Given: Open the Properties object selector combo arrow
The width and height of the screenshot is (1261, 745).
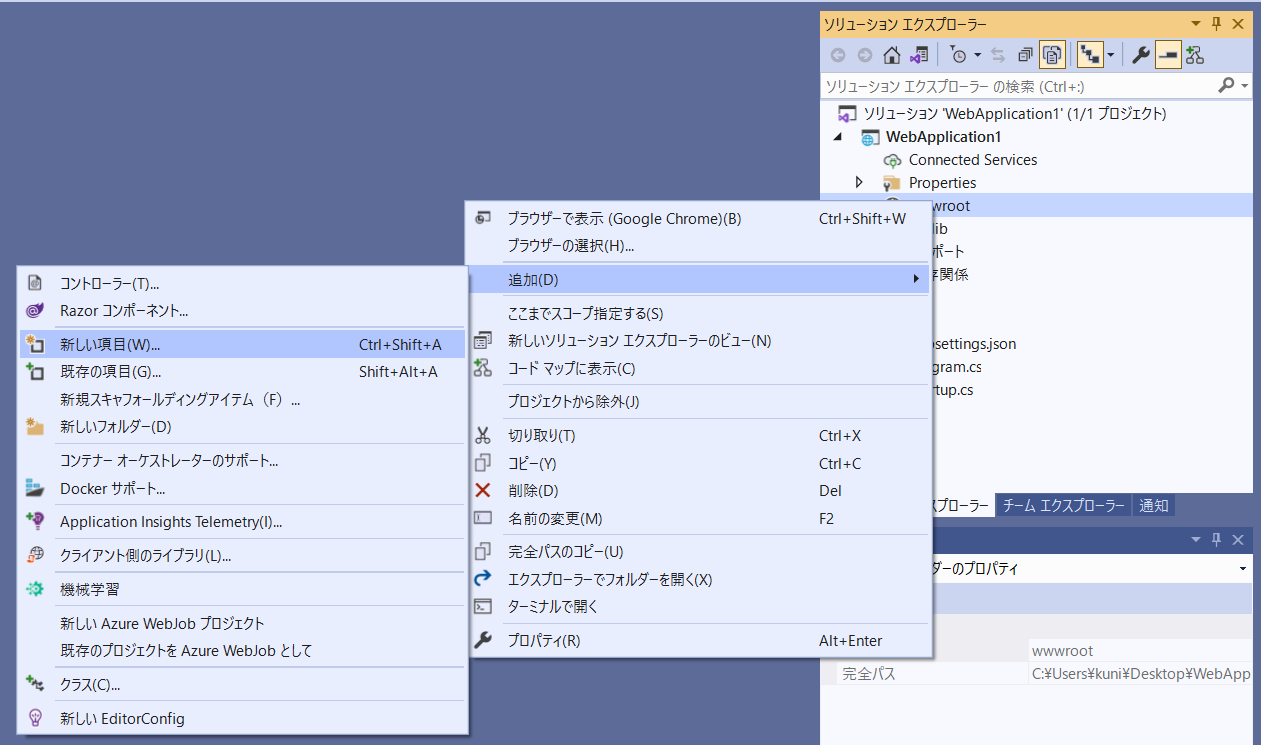Looking at the screenshot, I should pyautogui.click(x=1243, y=568).
